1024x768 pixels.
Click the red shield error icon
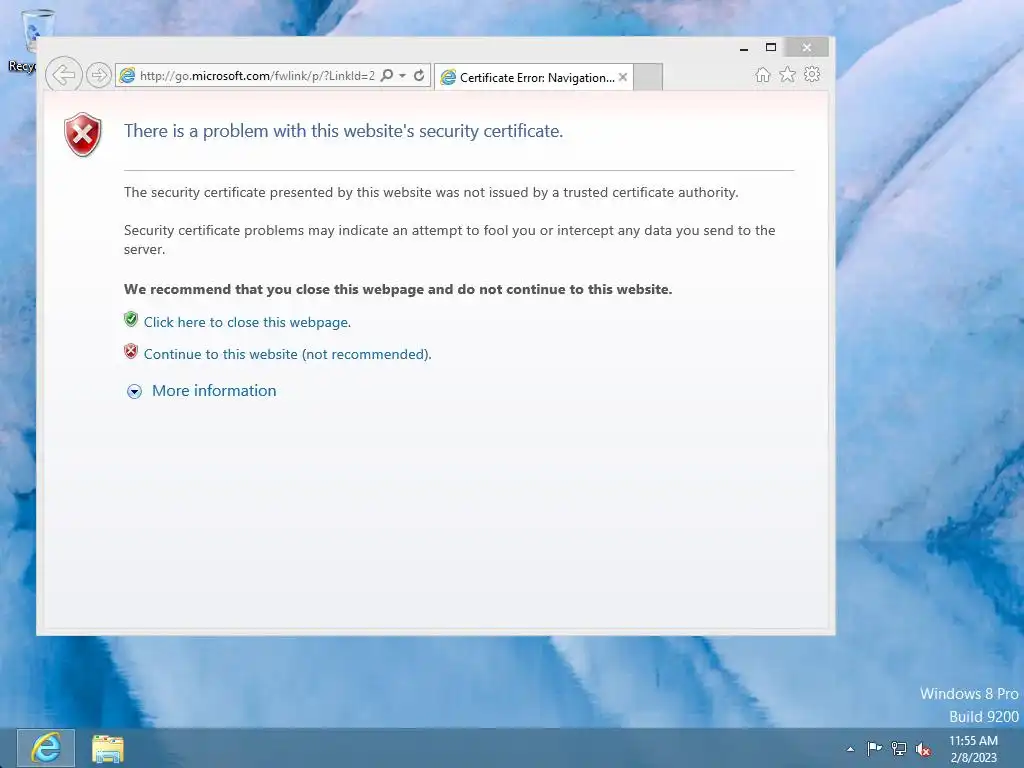coord(83,135)
